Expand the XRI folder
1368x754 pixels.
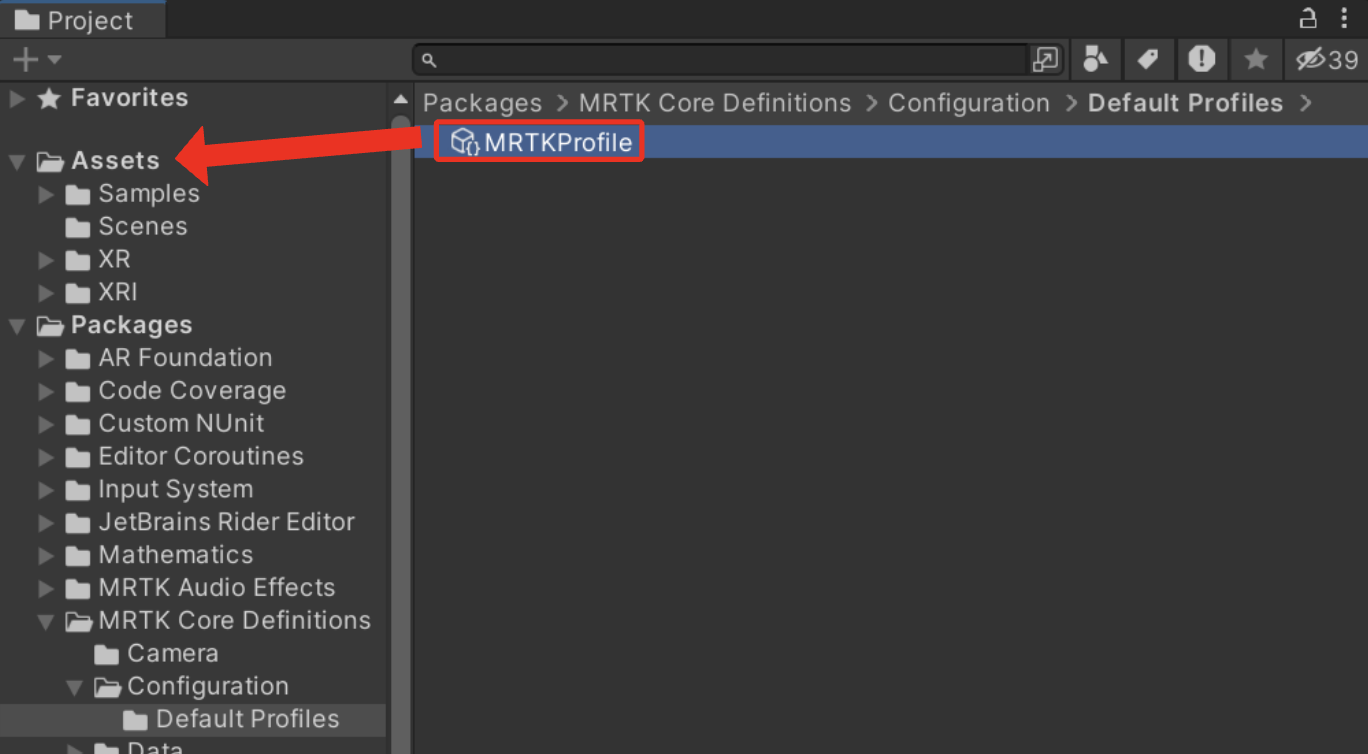pos(46,293)
